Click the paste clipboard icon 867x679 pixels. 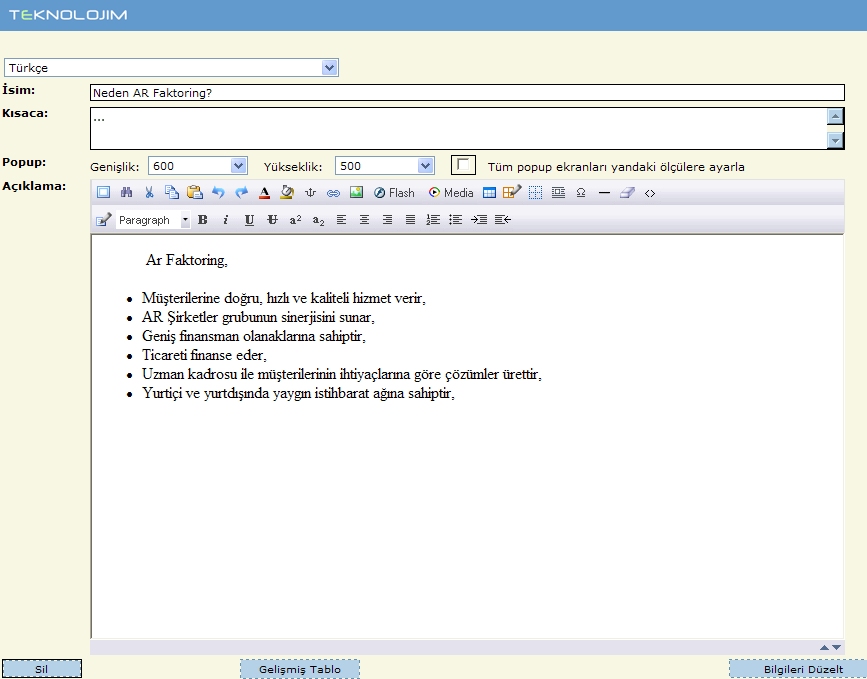pyautogui.click(x=195, y=192)
